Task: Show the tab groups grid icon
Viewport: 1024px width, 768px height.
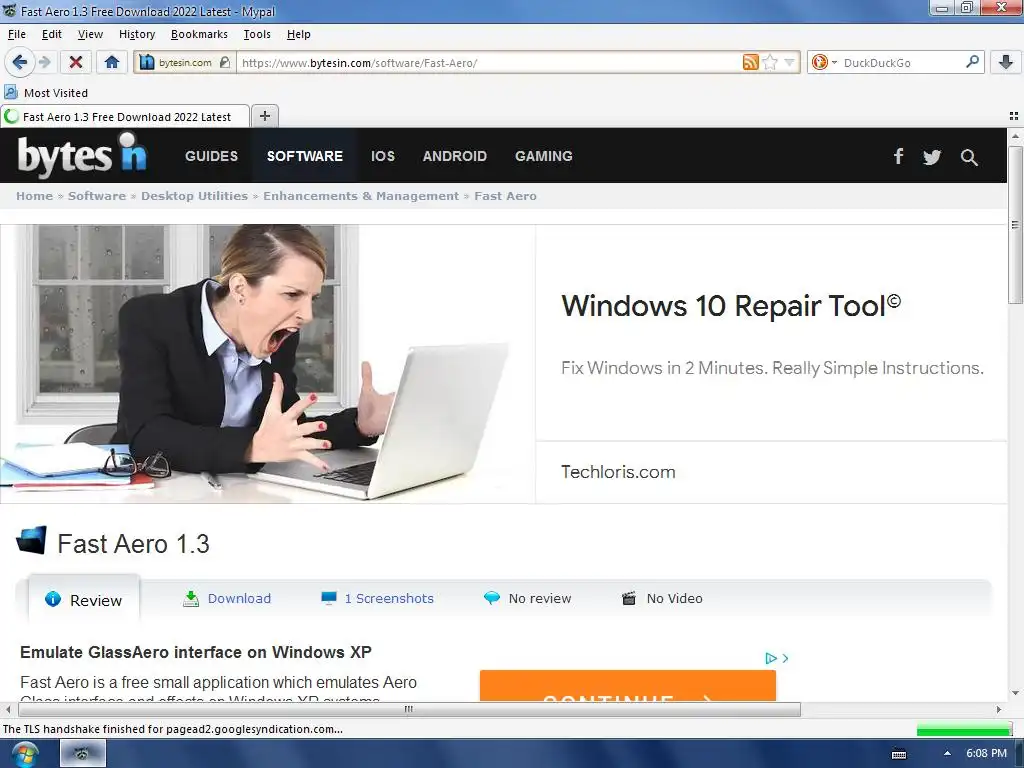Action: pos(1014,116)
